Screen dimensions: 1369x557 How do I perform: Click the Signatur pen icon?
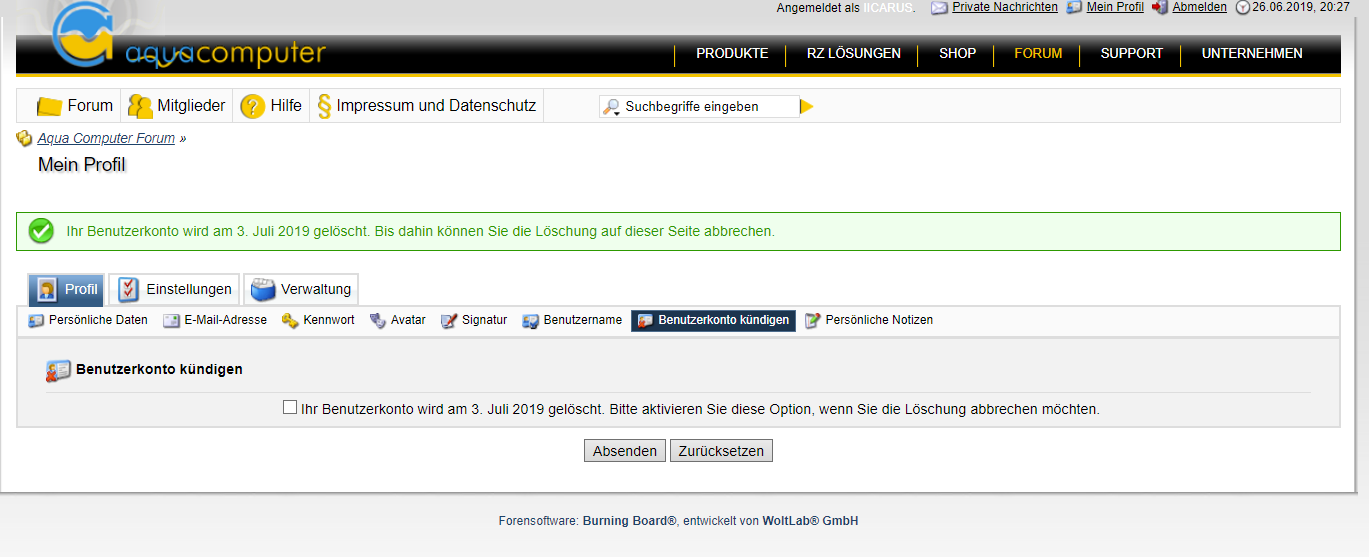449,321
